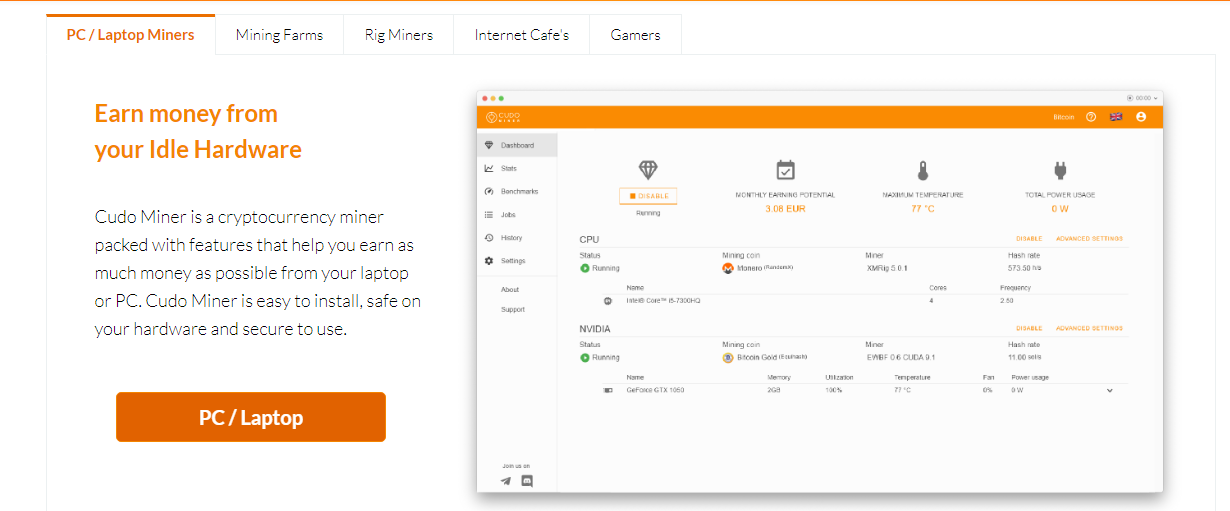This screenshot has height=511, width=1230.
Task: Click the 3.08 EUR earning value
Action: coord(785,209)
